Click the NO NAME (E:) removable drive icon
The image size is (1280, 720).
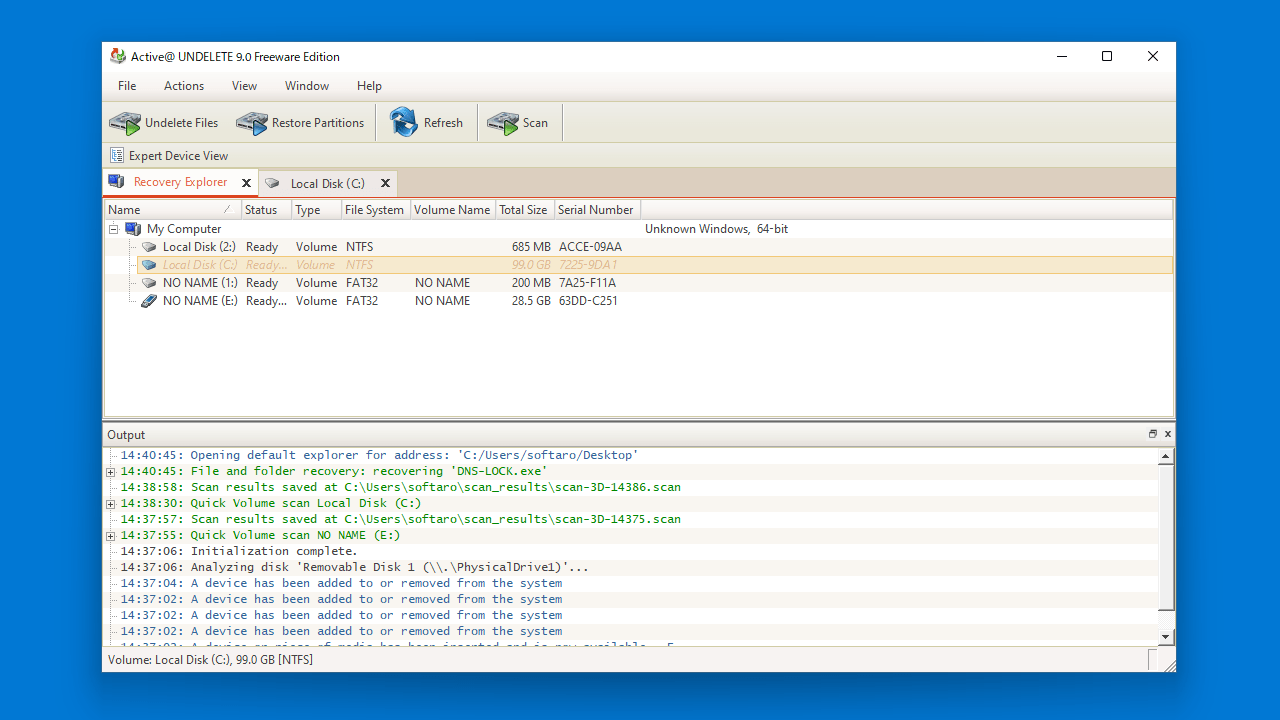149,301
